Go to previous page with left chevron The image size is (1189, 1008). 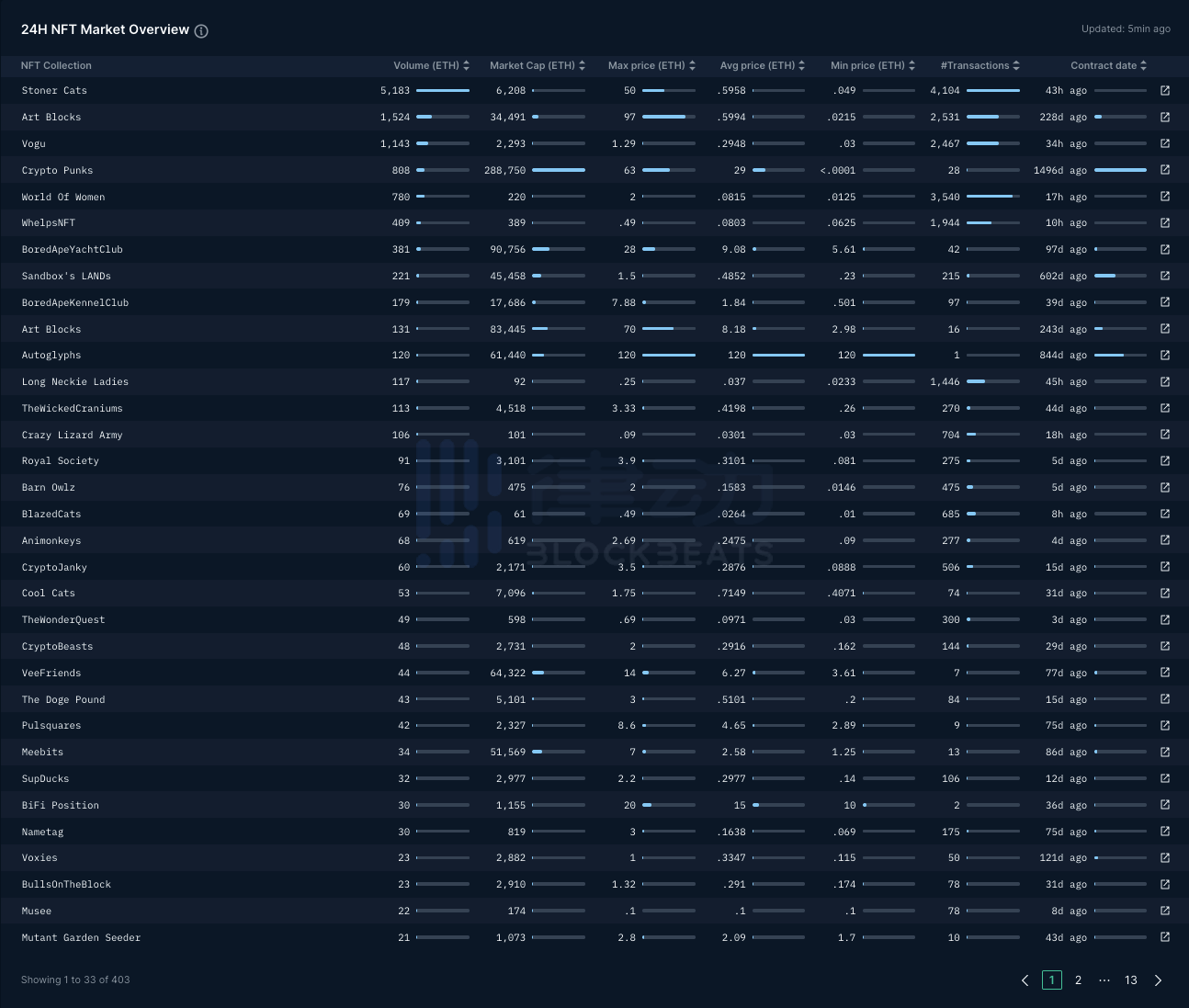[x=1025, y=980]
